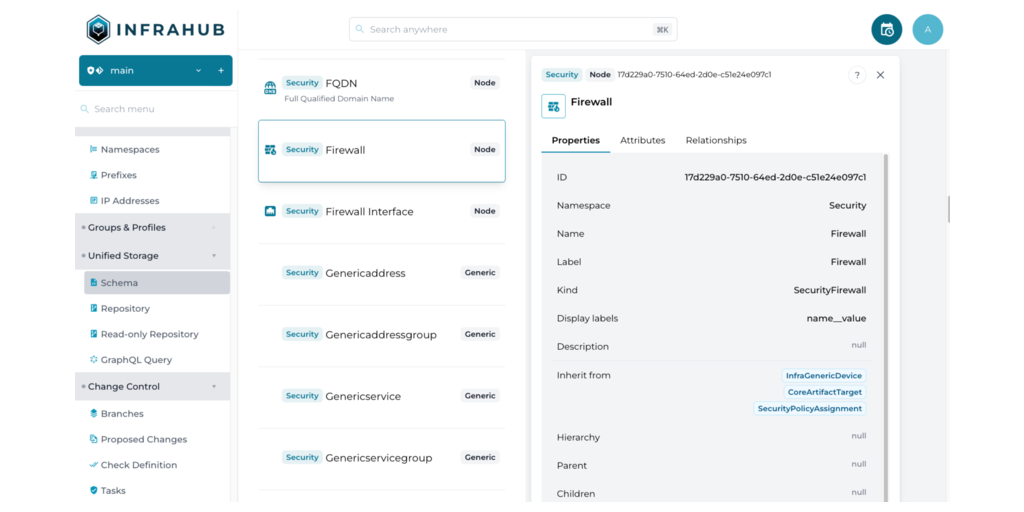1024x512 pixels.
Task: Close the Firewall details panel
Action: (x=880, y=75)
